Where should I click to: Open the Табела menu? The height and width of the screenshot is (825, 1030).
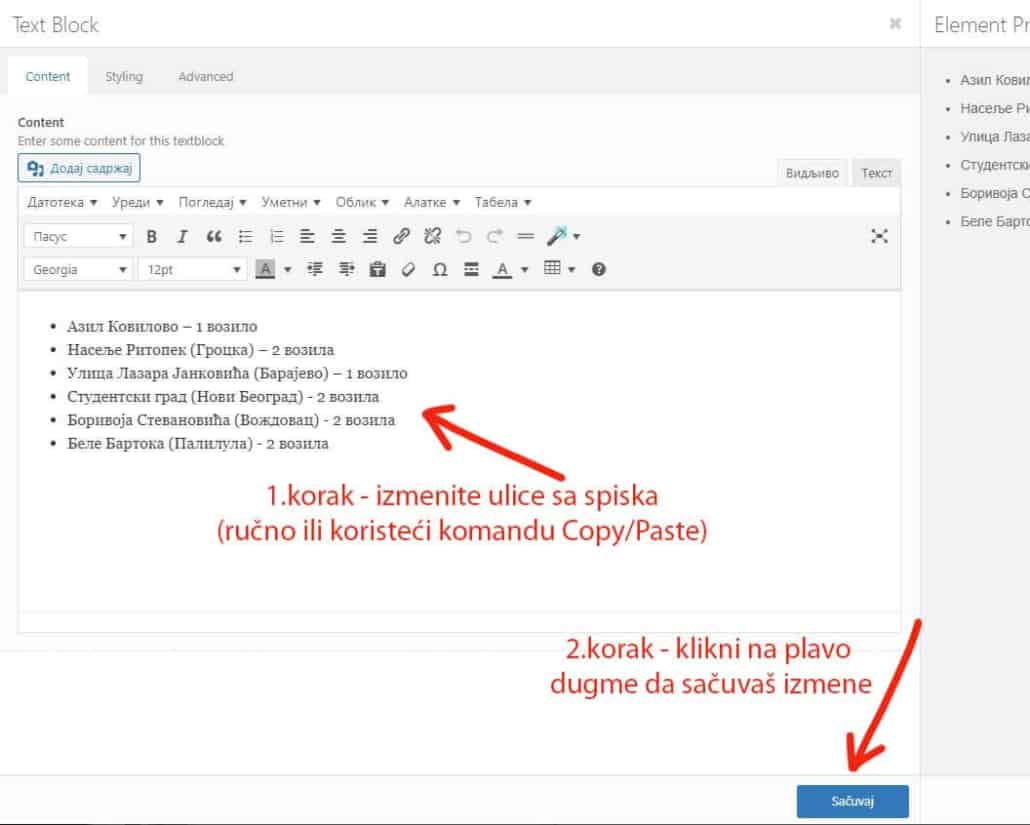(502, 202)
